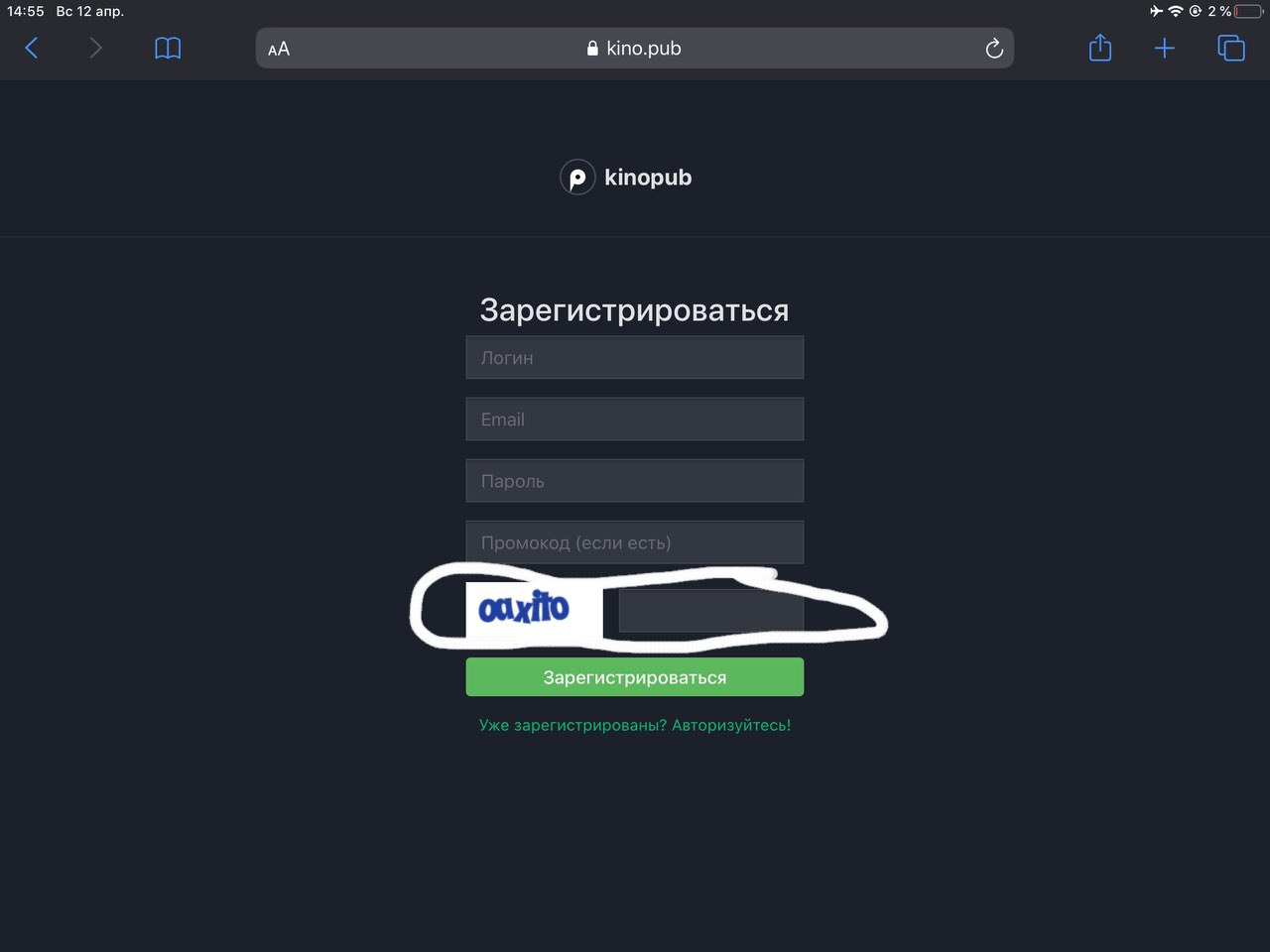Open the Safari share sheet icon
Viewport: 1270px width, 952px height.
(1100, 48)
